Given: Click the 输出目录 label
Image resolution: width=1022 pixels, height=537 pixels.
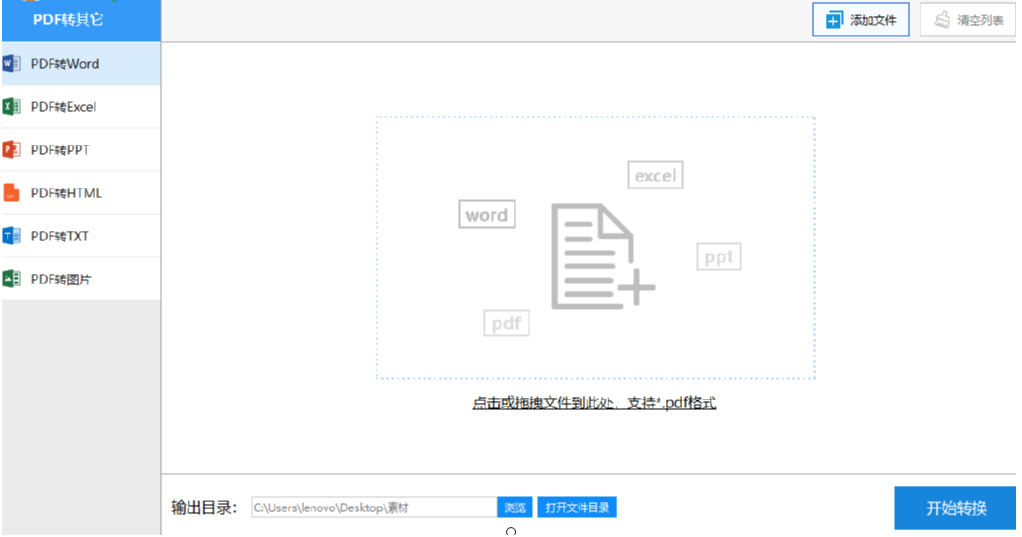Looking at the screenshot, I should (204, 507).
